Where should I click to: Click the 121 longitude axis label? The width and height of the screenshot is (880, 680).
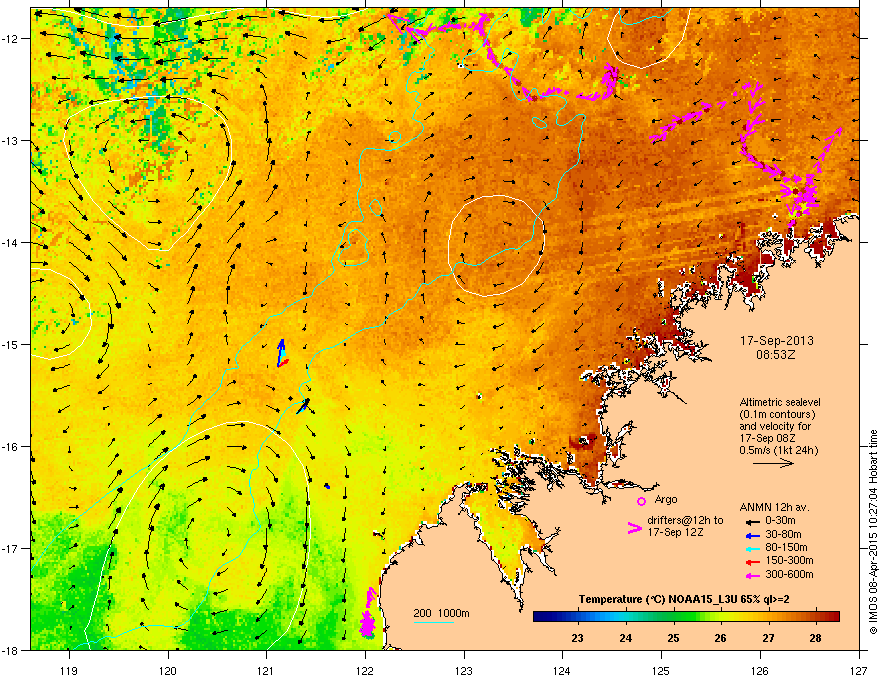coord(266,670)
